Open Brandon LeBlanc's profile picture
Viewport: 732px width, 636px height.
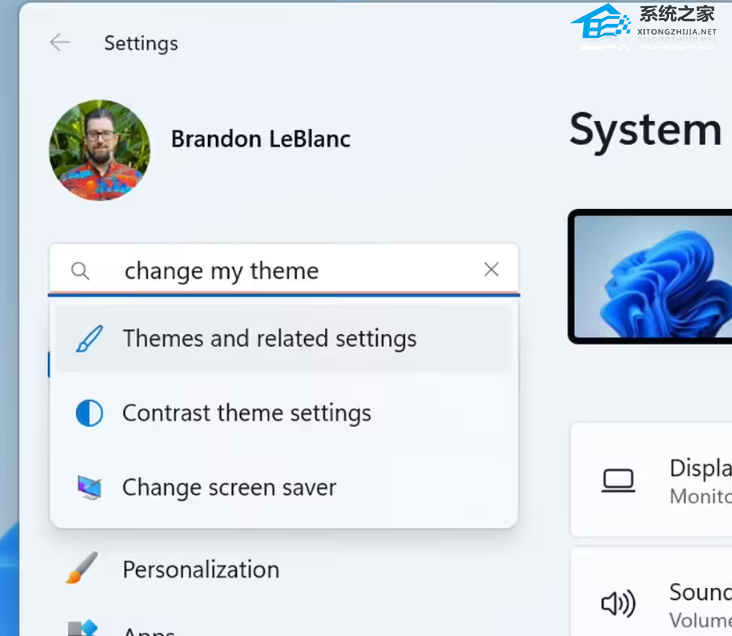pos(99,150)
